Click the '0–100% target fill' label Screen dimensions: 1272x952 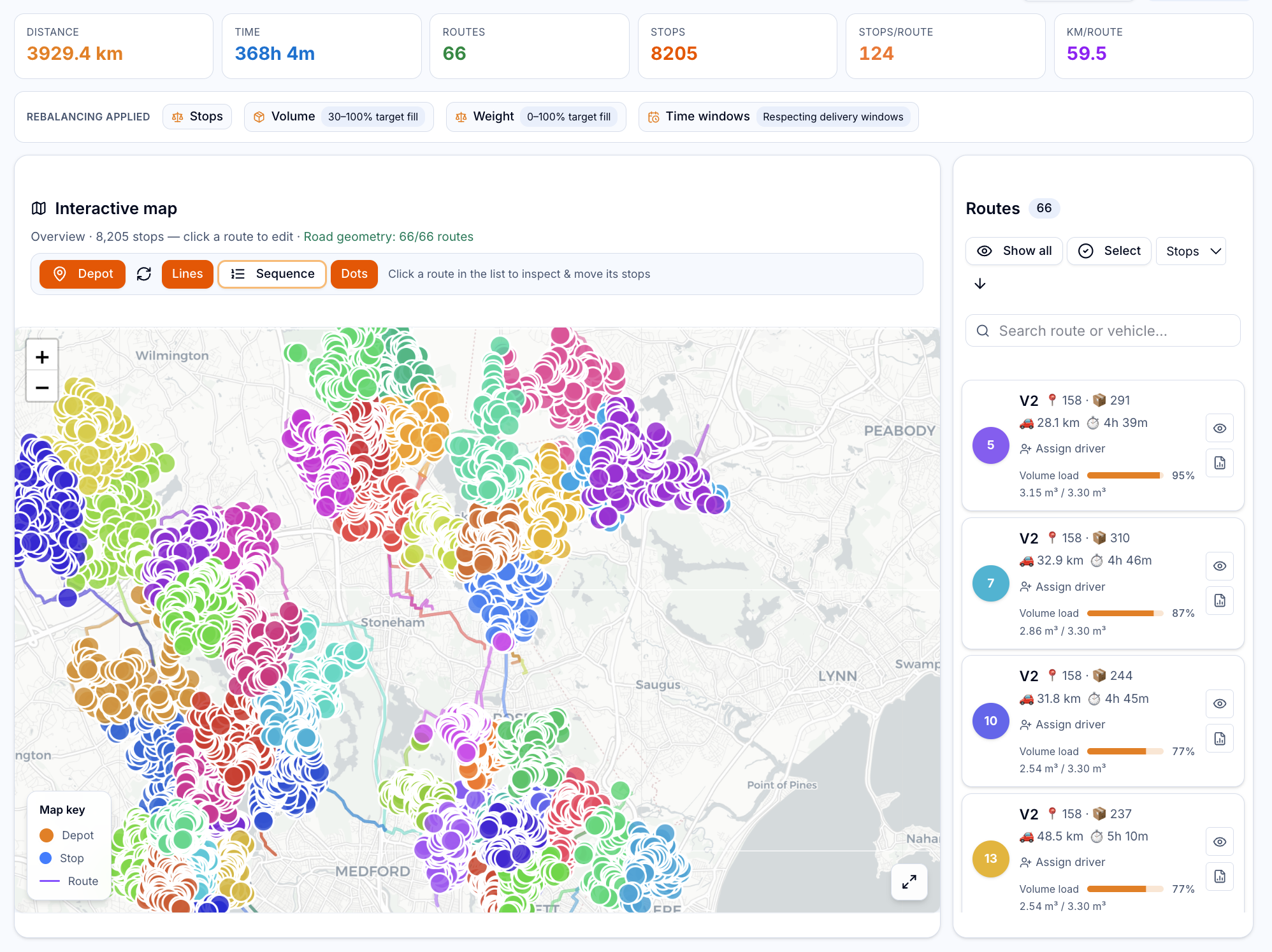point(568,117)
